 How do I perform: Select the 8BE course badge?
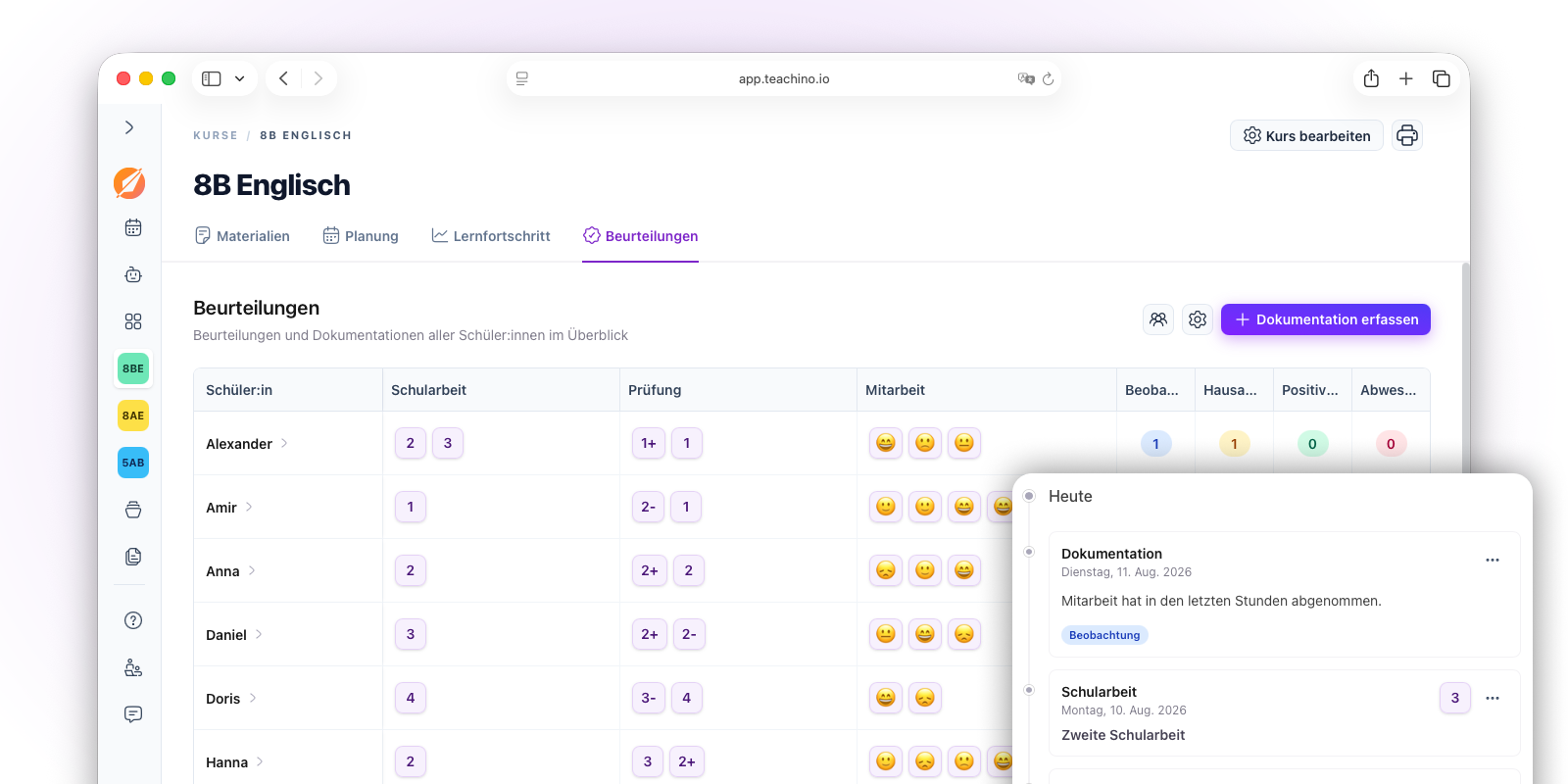pos(133,368)
